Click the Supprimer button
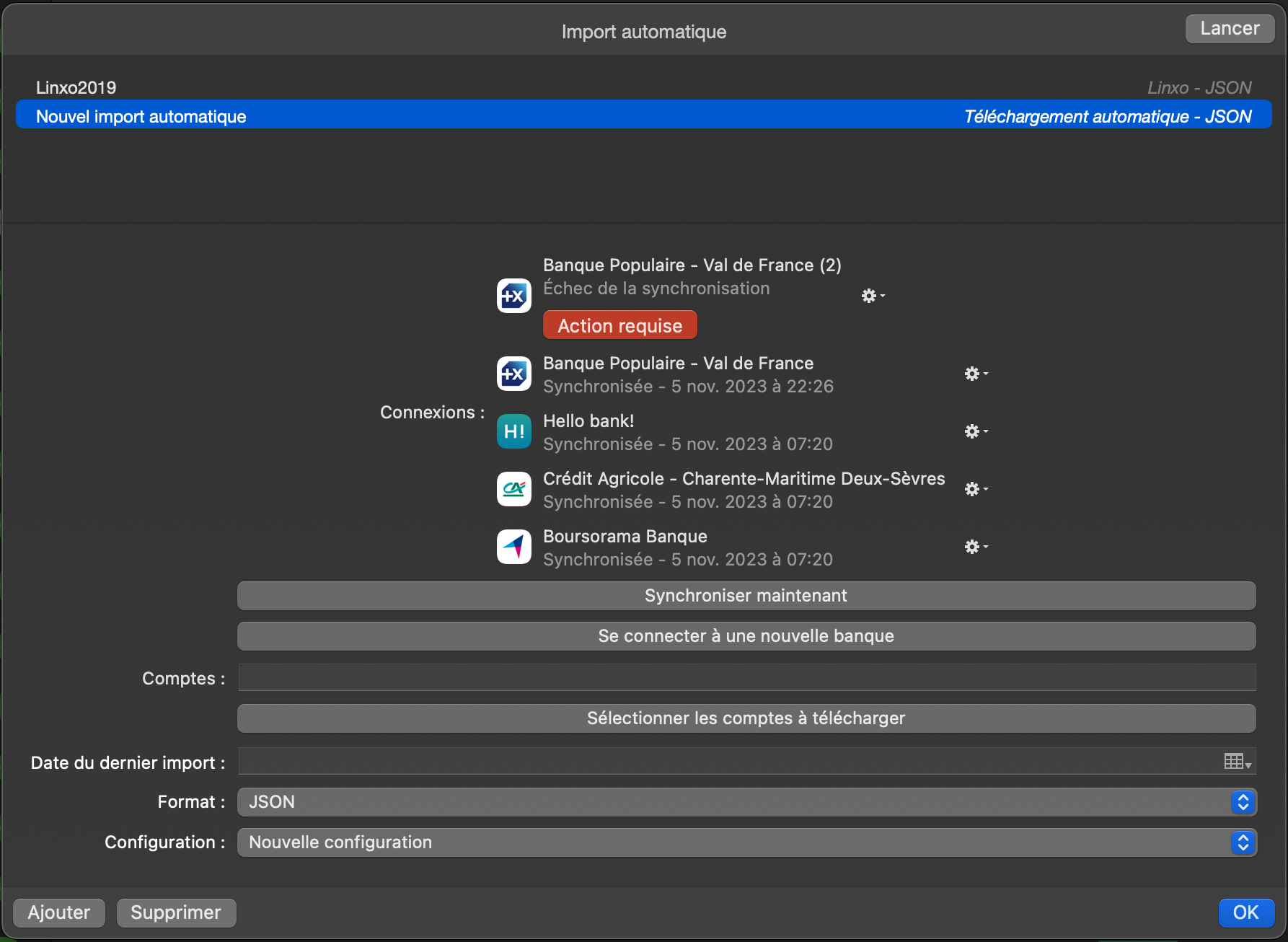 tap(176, 912)
